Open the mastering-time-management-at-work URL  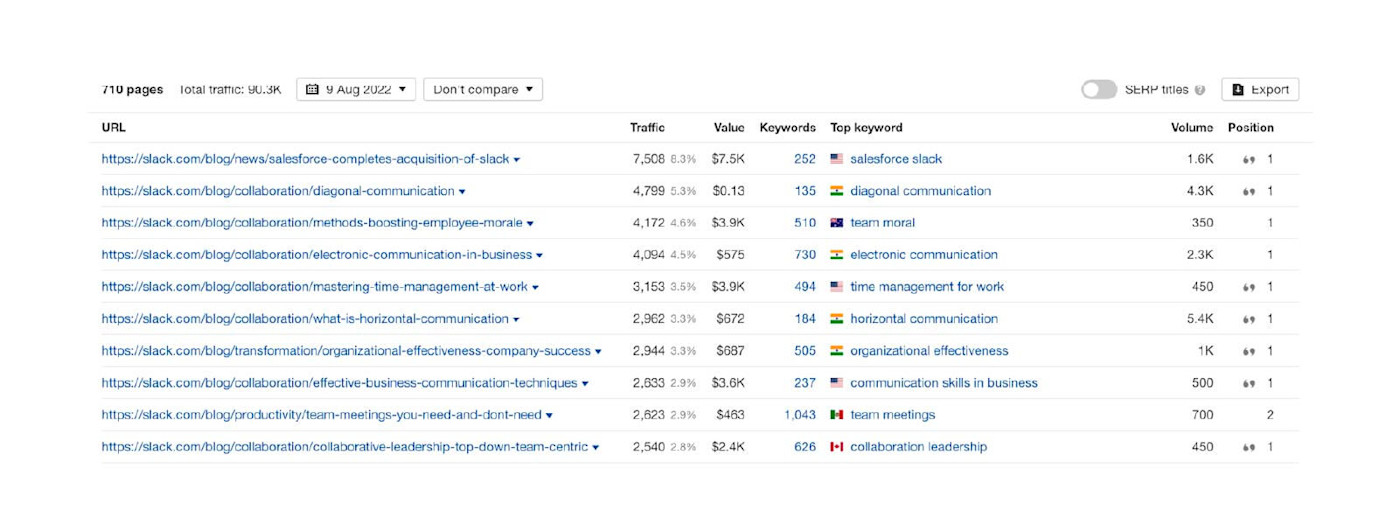314,287
